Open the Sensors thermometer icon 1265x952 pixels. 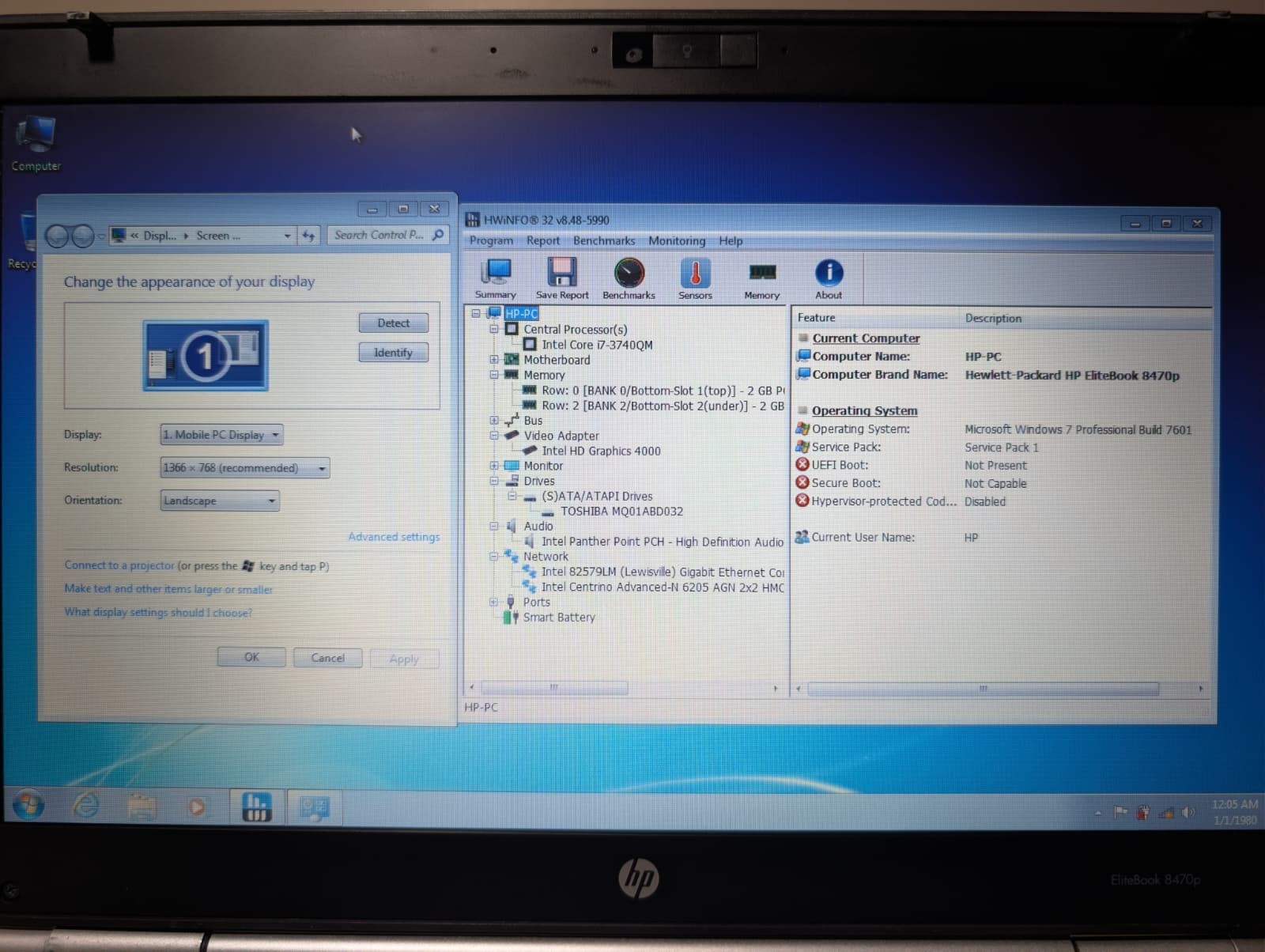695,279
